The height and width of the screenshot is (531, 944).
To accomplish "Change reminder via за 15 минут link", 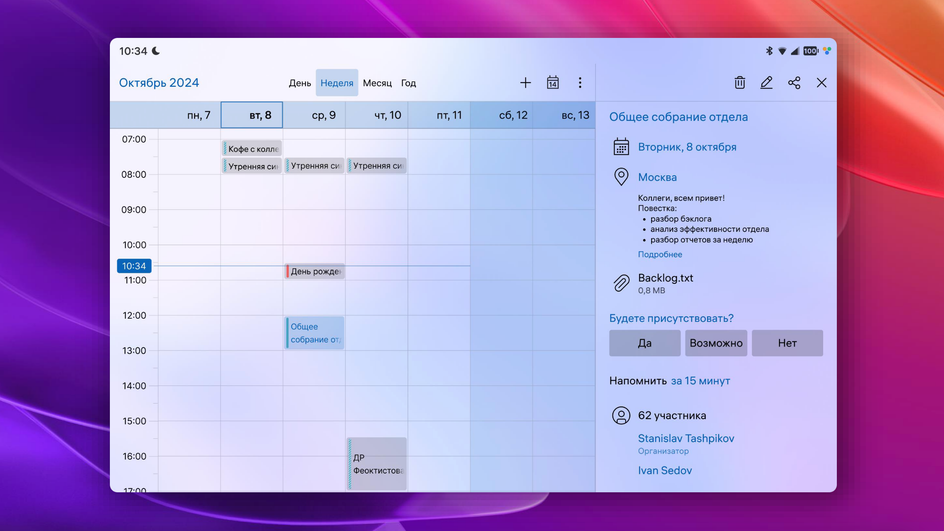I will pyautogui.click(x=700, y=380).
